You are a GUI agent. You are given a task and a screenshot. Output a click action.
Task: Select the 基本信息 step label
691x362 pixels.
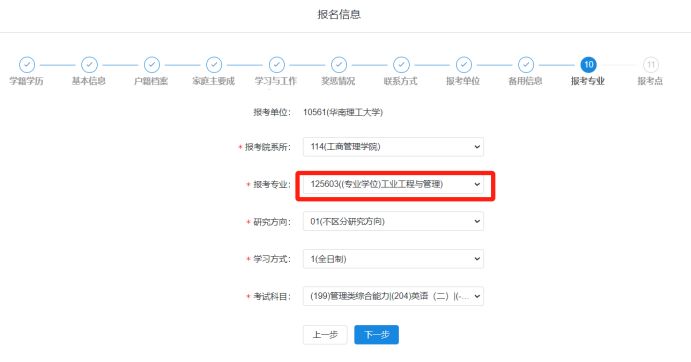tap(89, 81)
